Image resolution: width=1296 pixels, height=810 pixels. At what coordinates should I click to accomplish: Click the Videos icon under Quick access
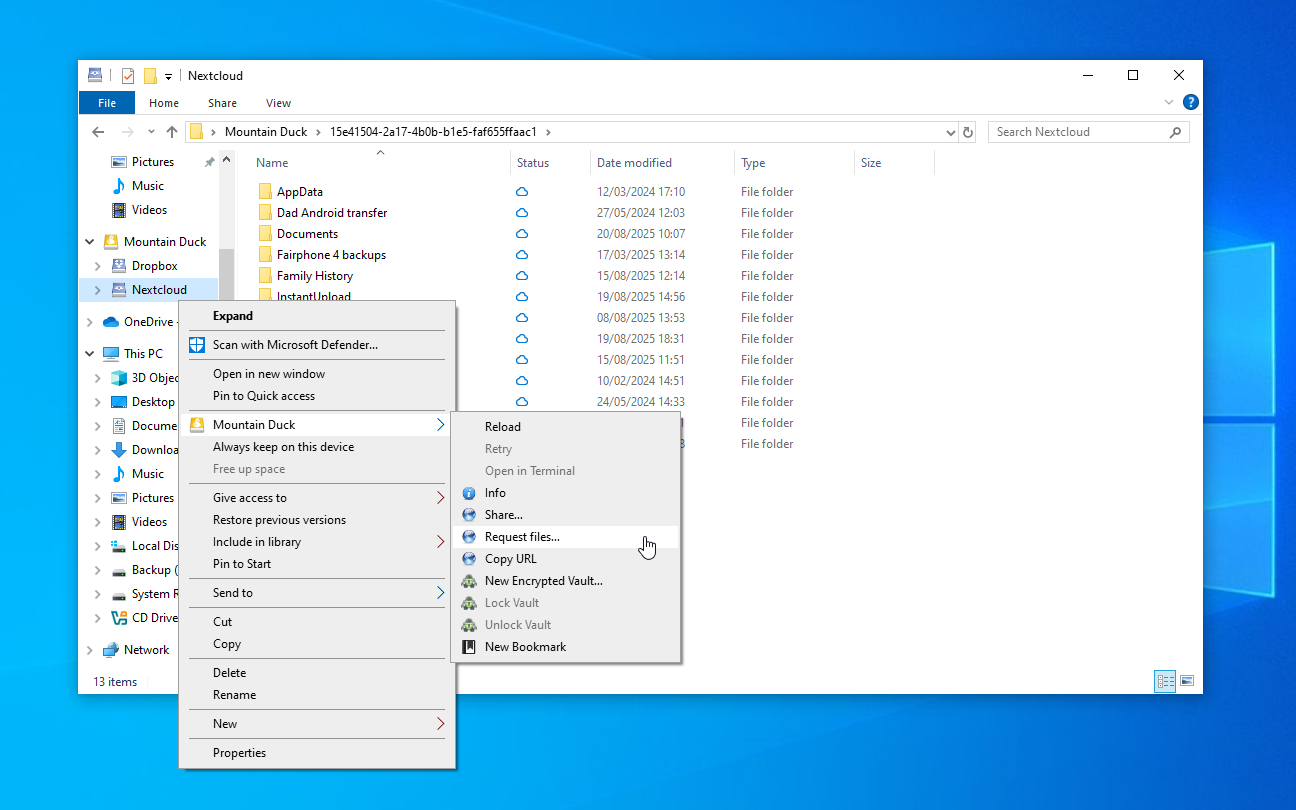[x=119, y=210]
